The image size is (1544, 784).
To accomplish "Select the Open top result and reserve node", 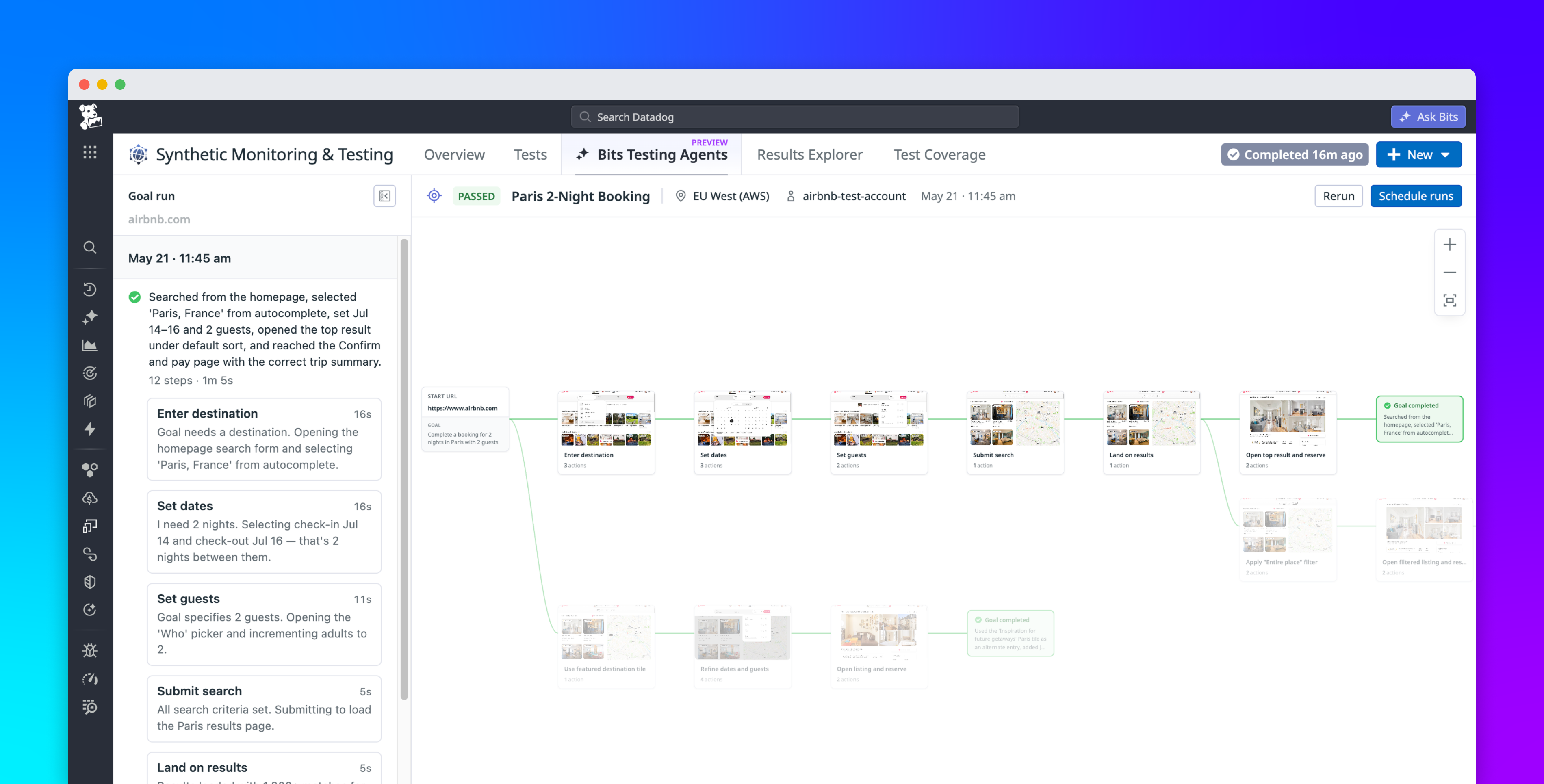I will pos(1288,432).
